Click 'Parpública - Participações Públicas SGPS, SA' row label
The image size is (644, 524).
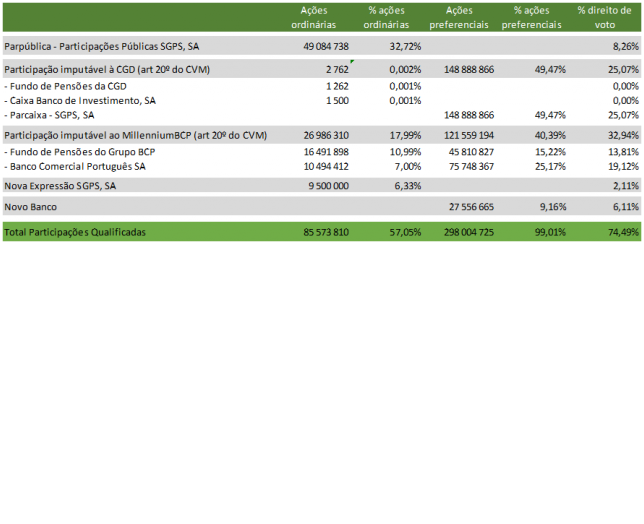(101, 46)
